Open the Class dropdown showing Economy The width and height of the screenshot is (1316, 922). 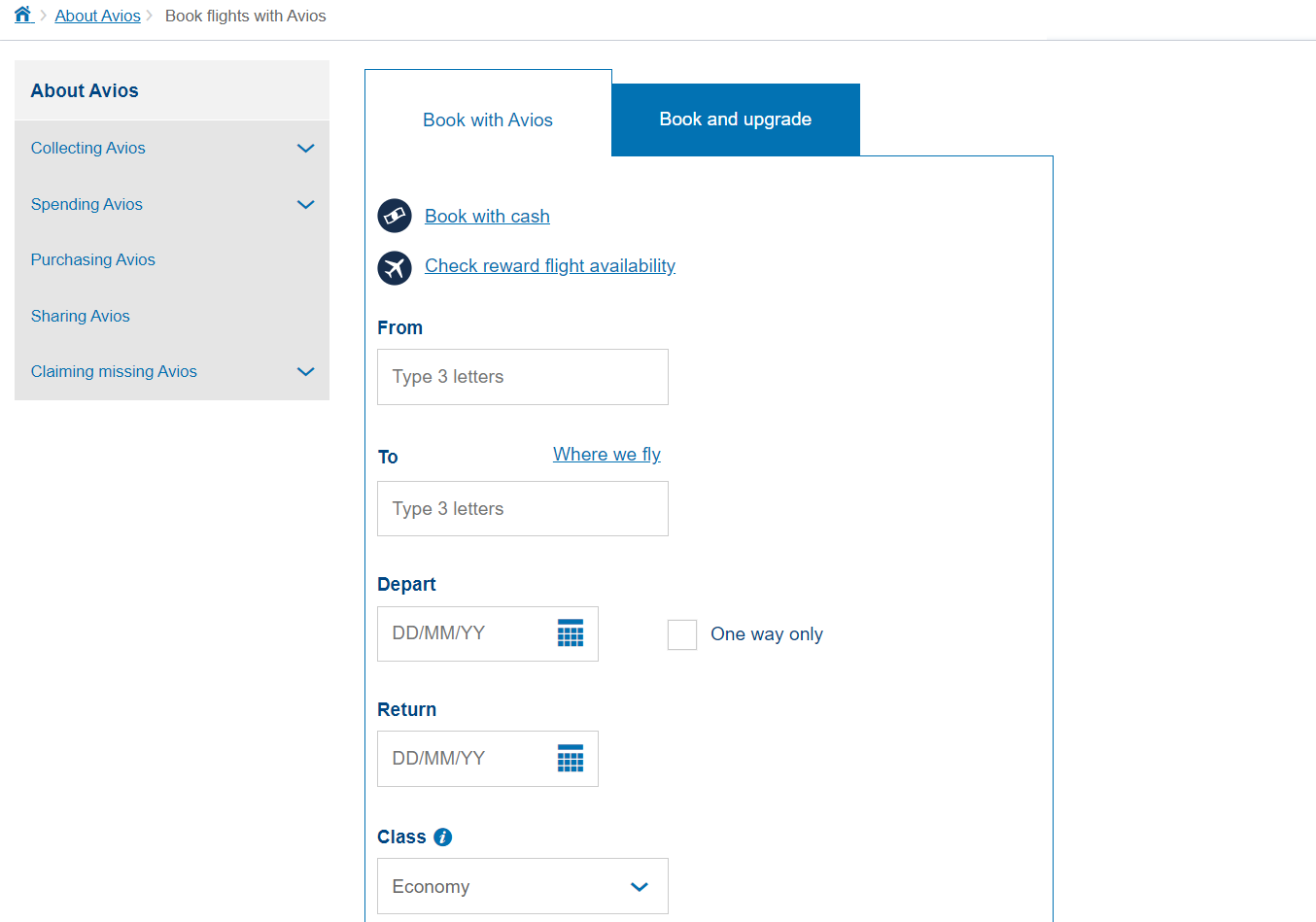click(523, 886)
